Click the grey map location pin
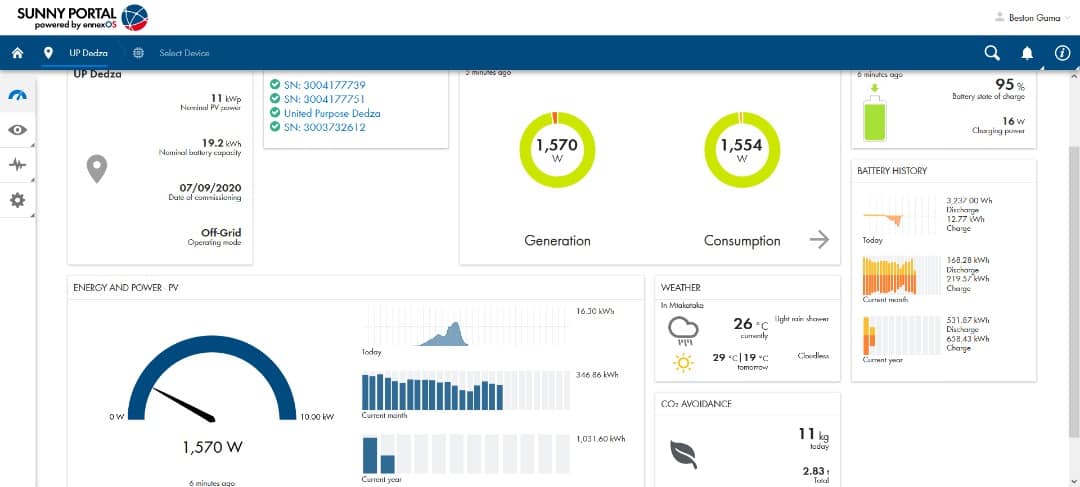 [x=96, y=169]
